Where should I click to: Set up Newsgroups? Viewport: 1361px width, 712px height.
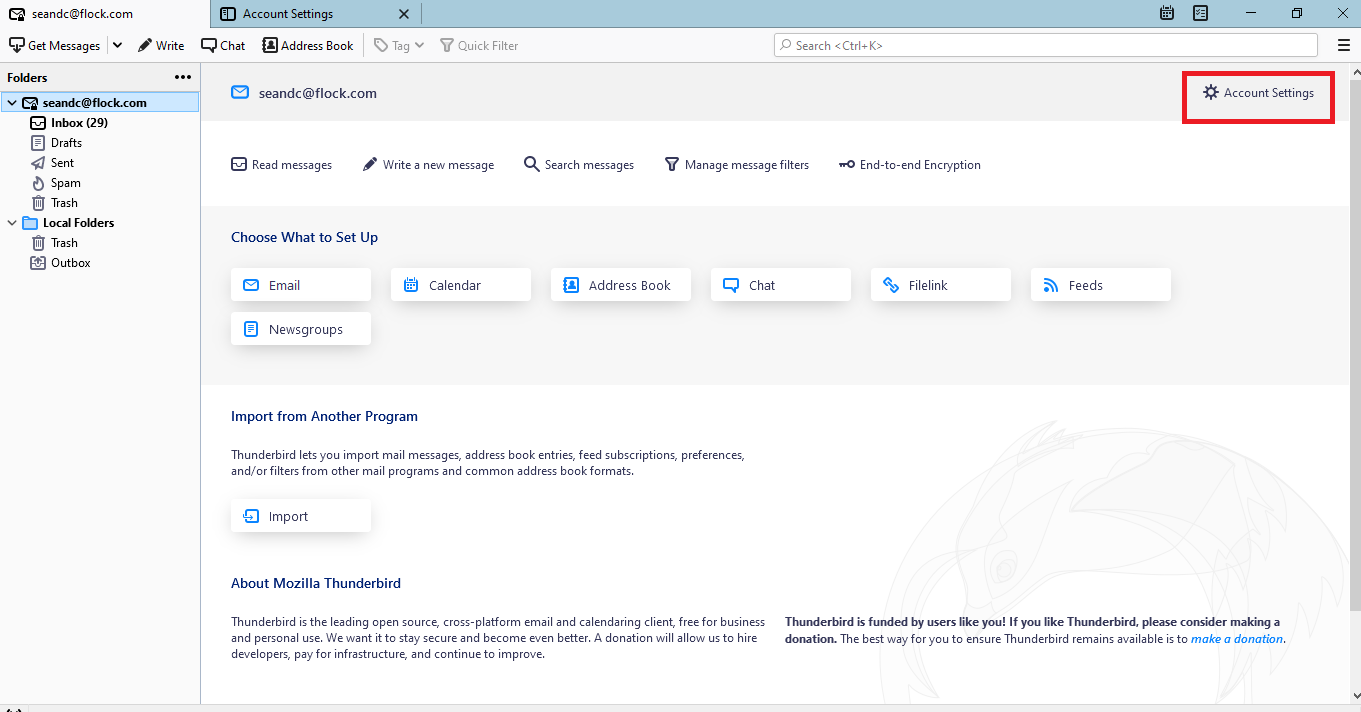(301, 329)
